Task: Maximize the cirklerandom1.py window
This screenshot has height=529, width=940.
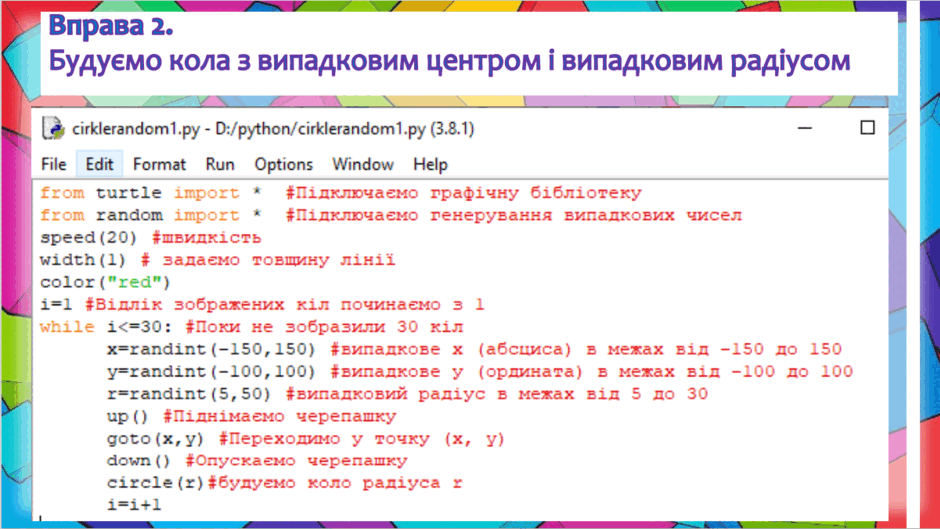Action: [x=867, y=128]
